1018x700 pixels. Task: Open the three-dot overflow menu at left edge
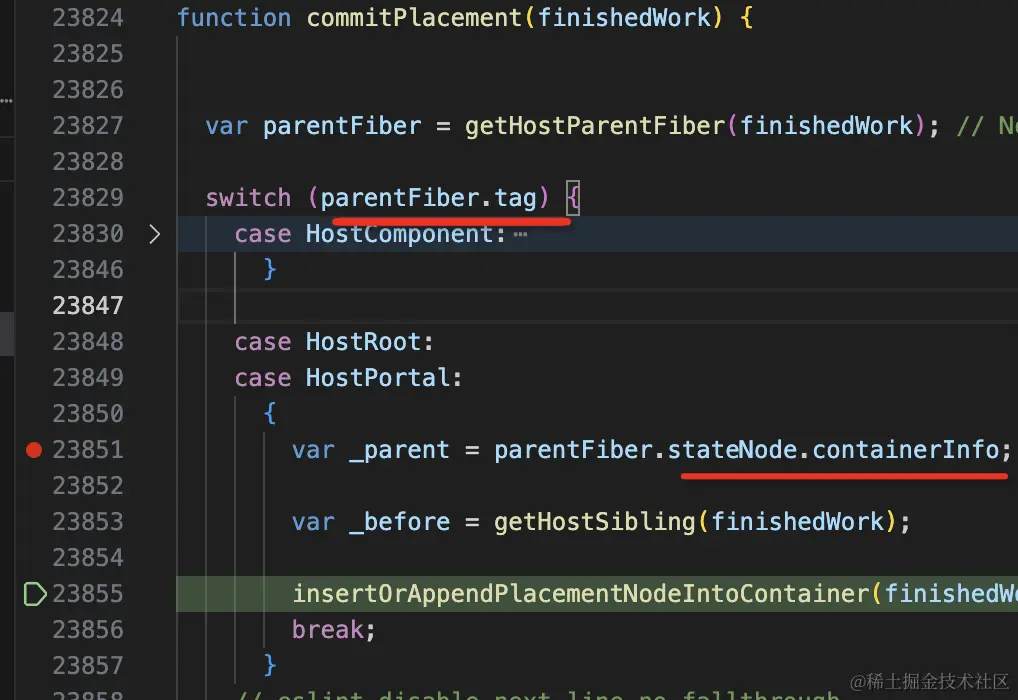click(x=6, y=100)
